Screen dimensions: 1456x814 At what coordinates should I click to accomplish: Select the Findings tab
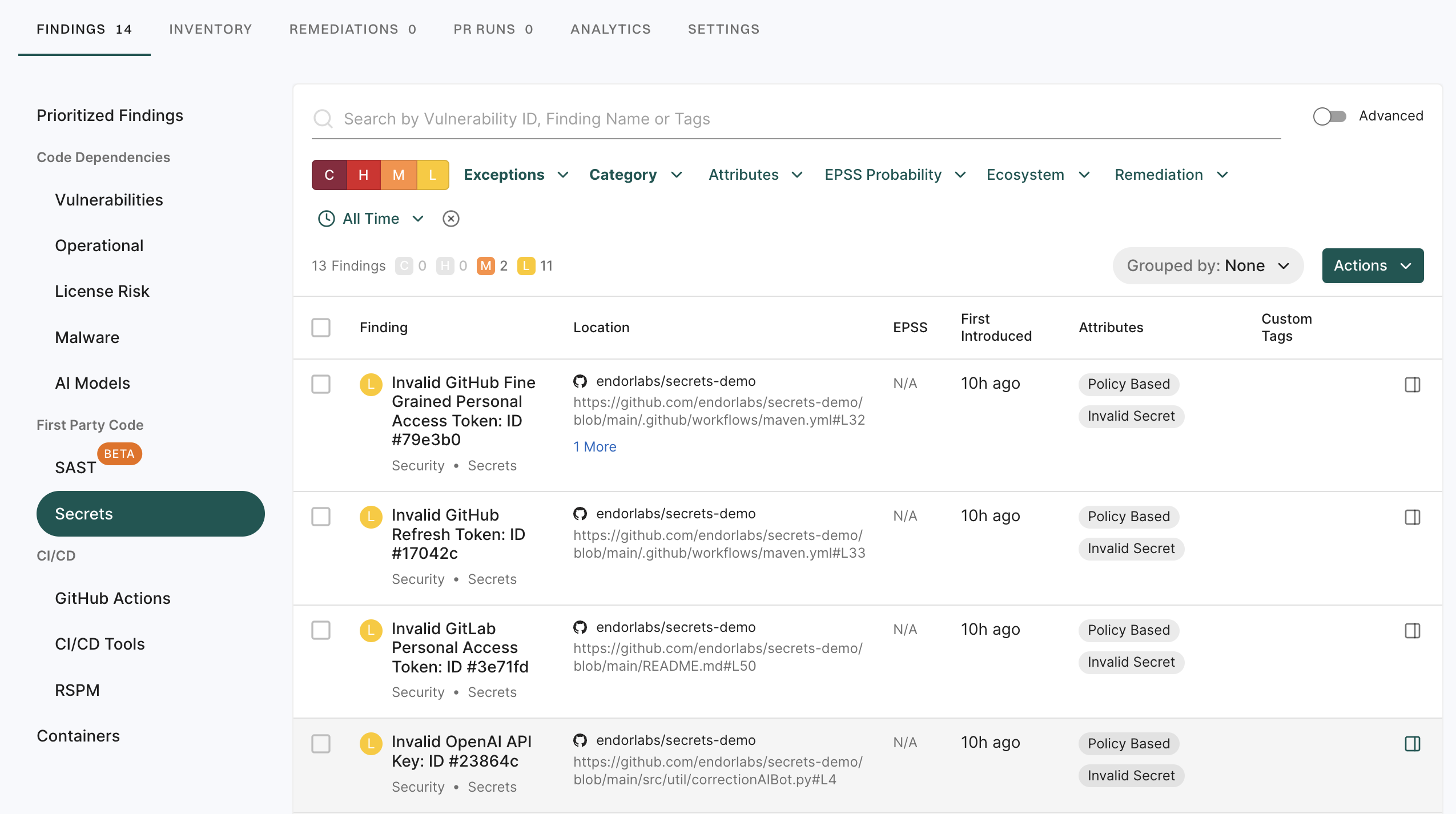coord(85,29)
